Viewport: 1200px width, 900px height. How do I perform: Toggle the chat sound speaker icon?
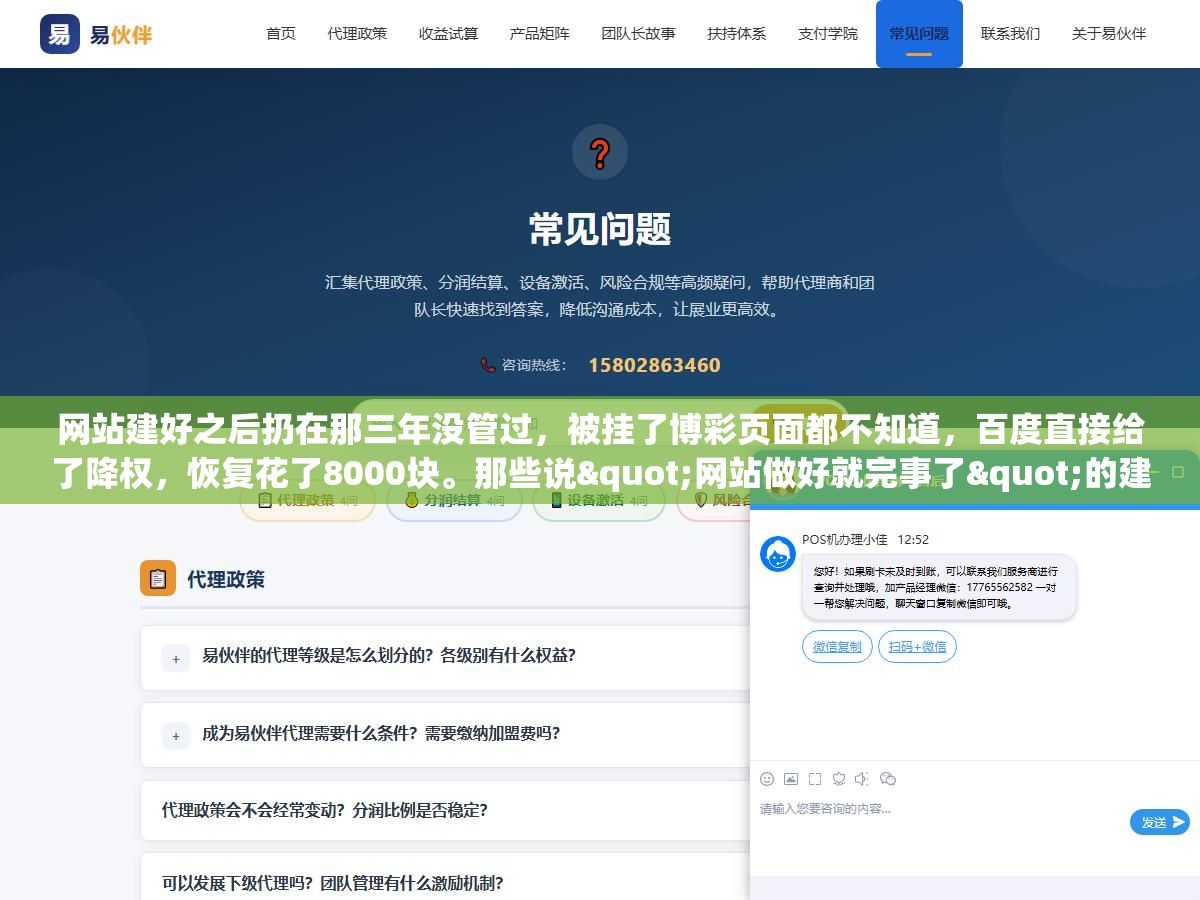coord(863,778)
